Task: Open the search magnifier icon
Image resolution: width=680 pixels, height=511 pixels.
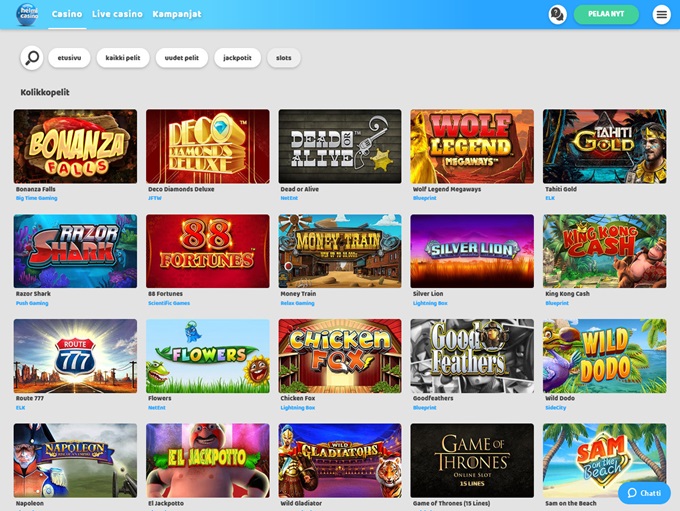Action: click(32, 58)
